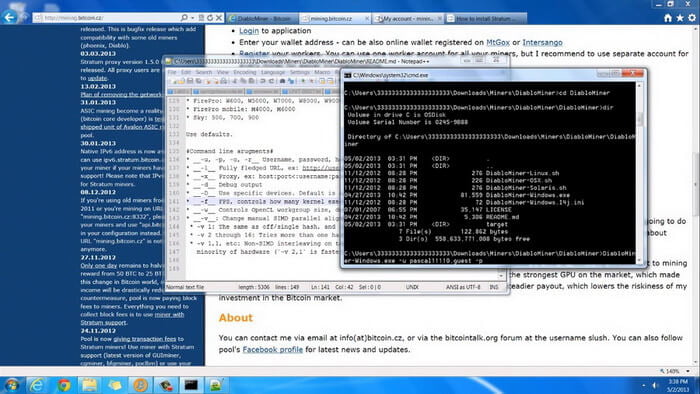Refresh the page in IE
Image resolution: width=700 pixels, height=394 pixels.
210,18
